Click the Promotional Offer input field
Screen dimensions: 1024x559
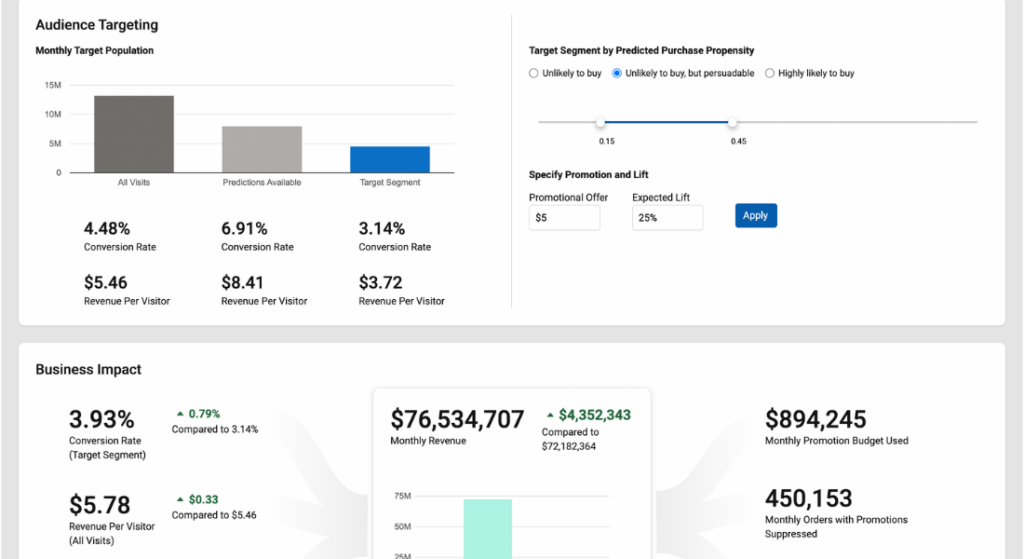[x=564, y=217]
